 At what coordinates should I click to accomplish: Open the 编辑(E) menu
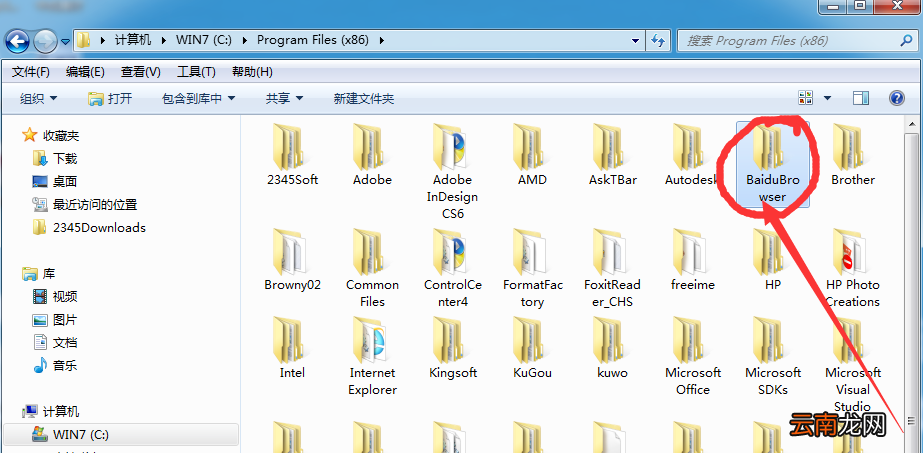85,72
